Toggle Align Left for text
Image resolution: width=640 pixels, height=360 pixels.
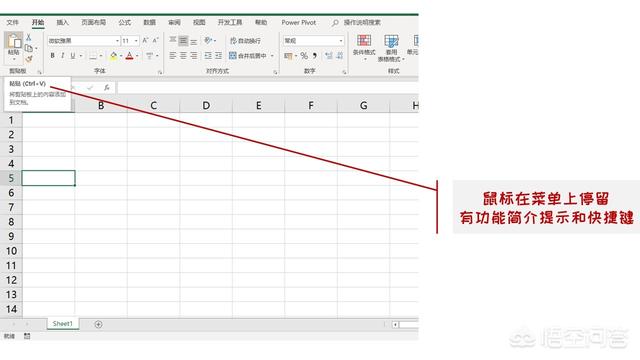click(173, 56)
